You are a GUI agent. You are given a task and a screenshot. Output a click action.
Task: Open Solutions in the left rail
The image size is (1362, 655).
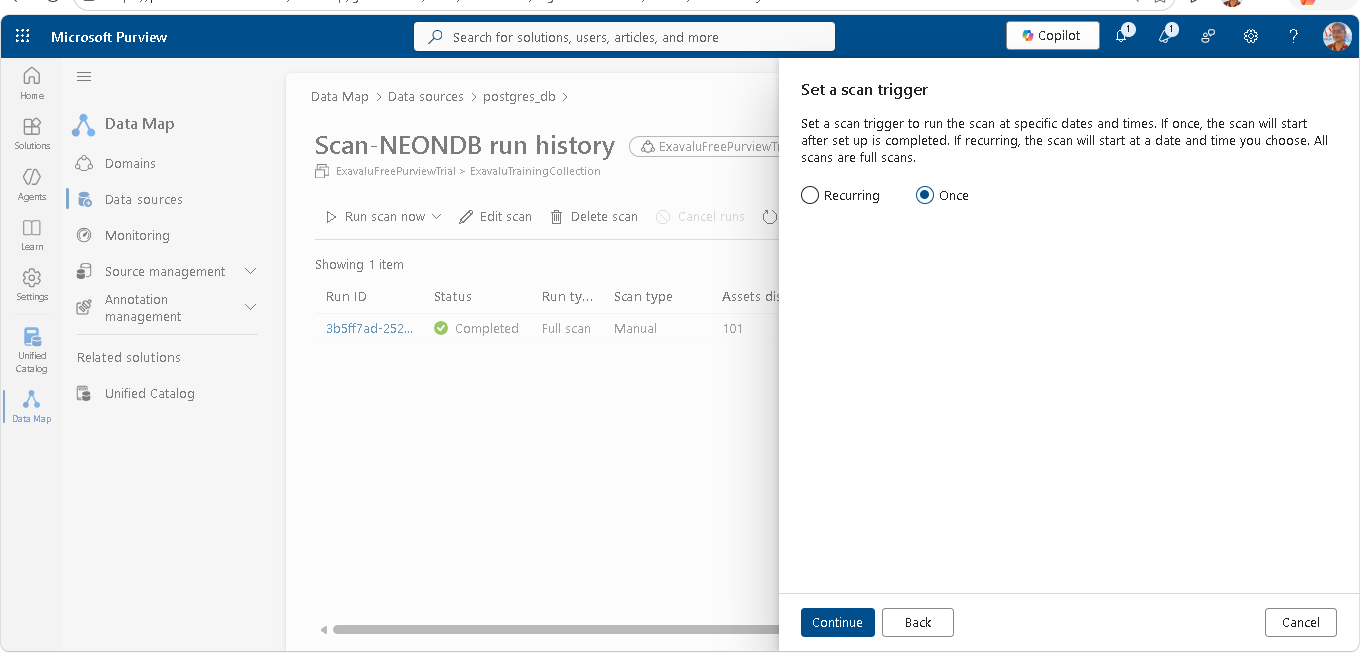click(32, 133)
